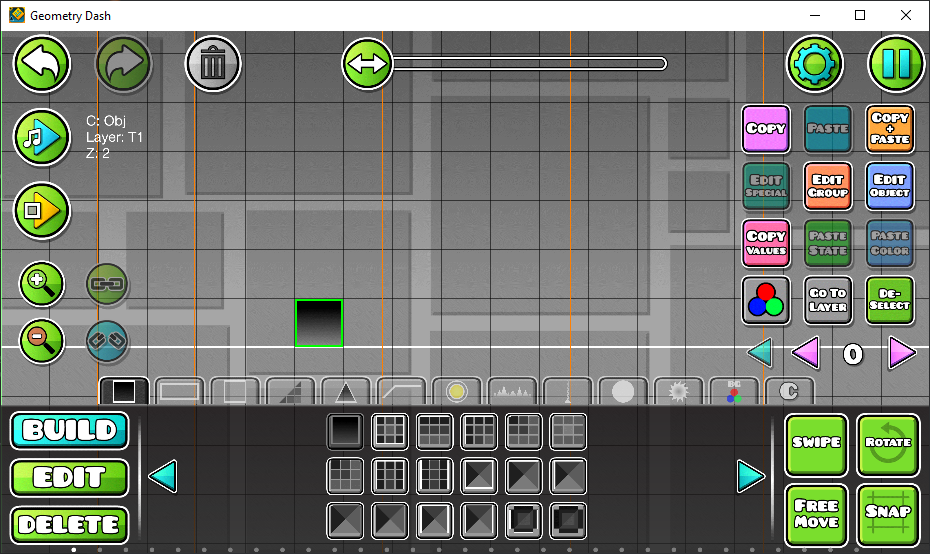Select the slopes category tab

291,391
